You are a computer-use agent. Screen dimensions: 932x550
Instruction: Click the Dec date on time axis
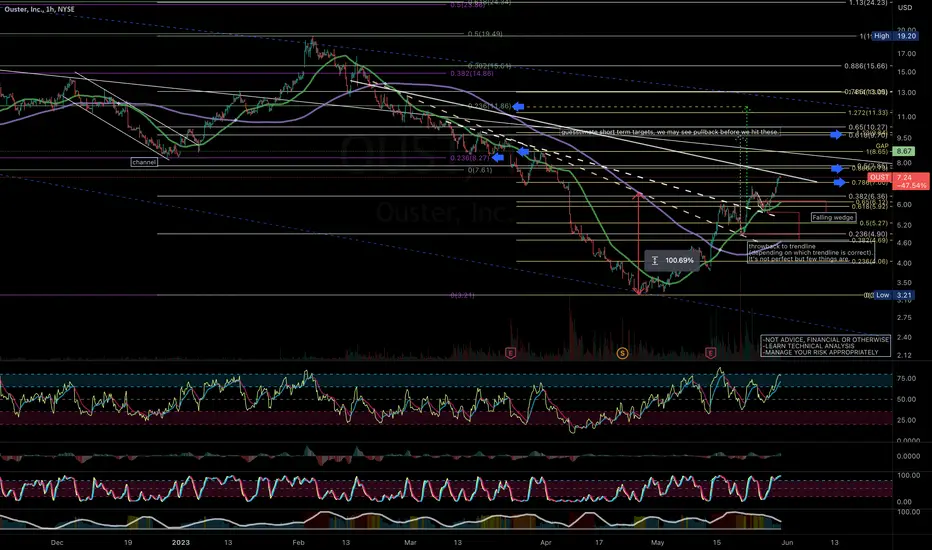point(57,542)
